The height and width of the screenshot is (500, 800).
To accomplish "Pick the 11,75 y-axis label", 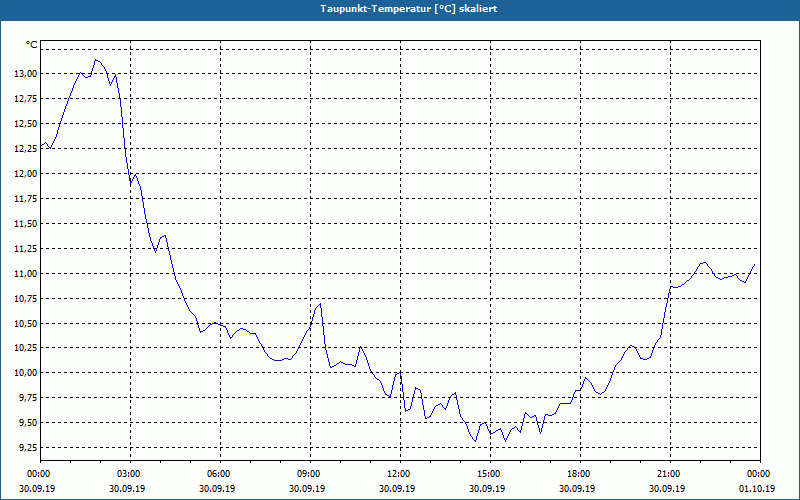I will coord(26,198).
